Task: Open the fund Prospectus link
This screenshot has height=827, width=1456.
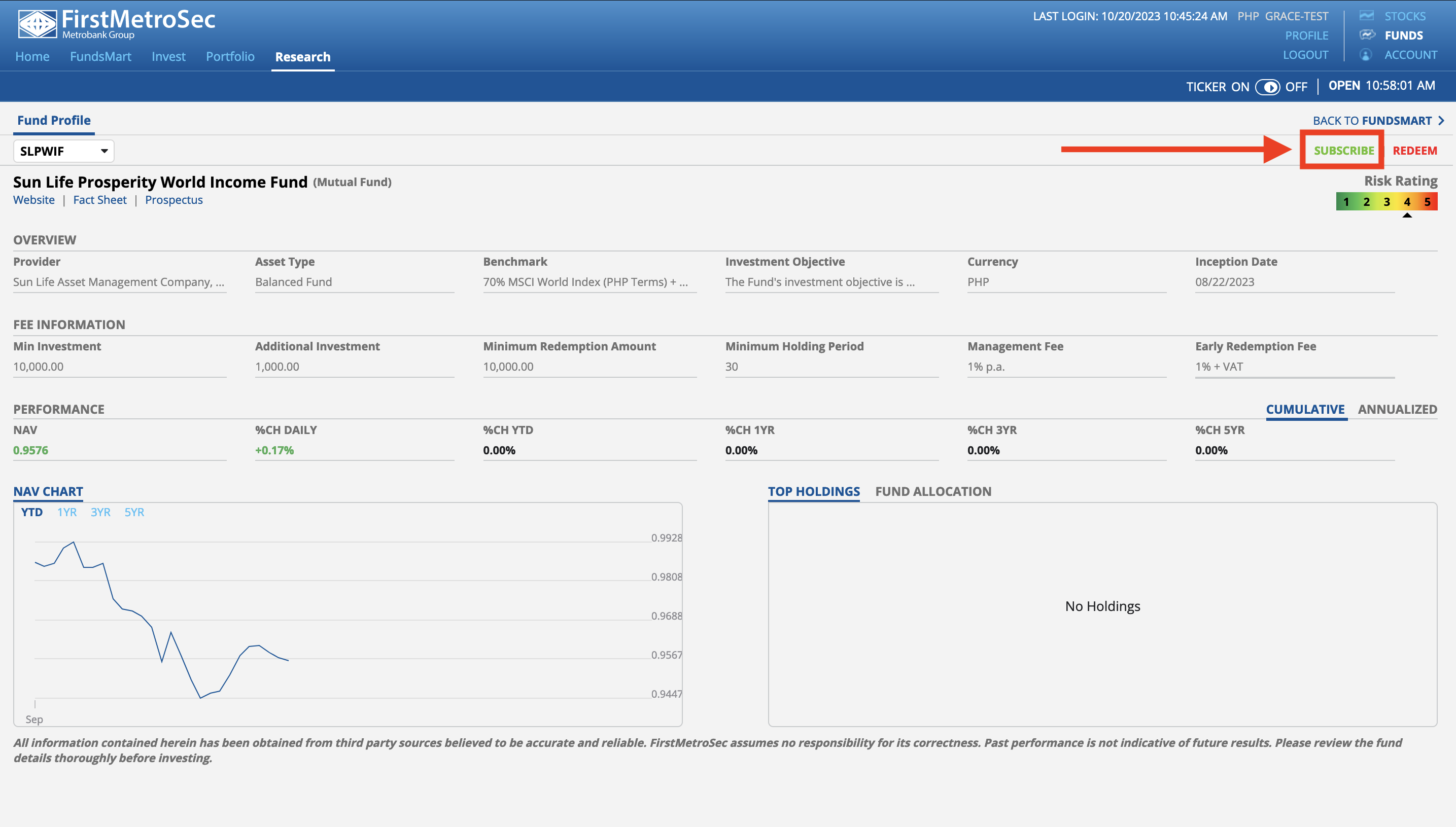Action: tap(174, 200)
